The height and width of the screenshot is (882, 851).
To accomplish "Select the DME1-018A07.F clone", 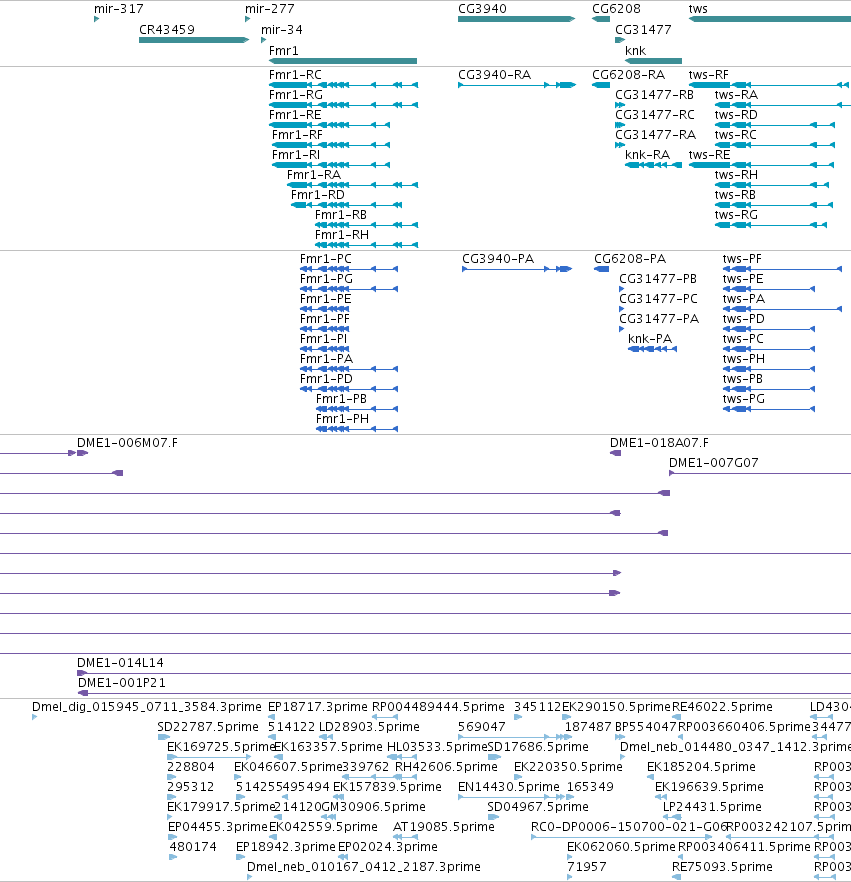I will [x=615, y=453].
